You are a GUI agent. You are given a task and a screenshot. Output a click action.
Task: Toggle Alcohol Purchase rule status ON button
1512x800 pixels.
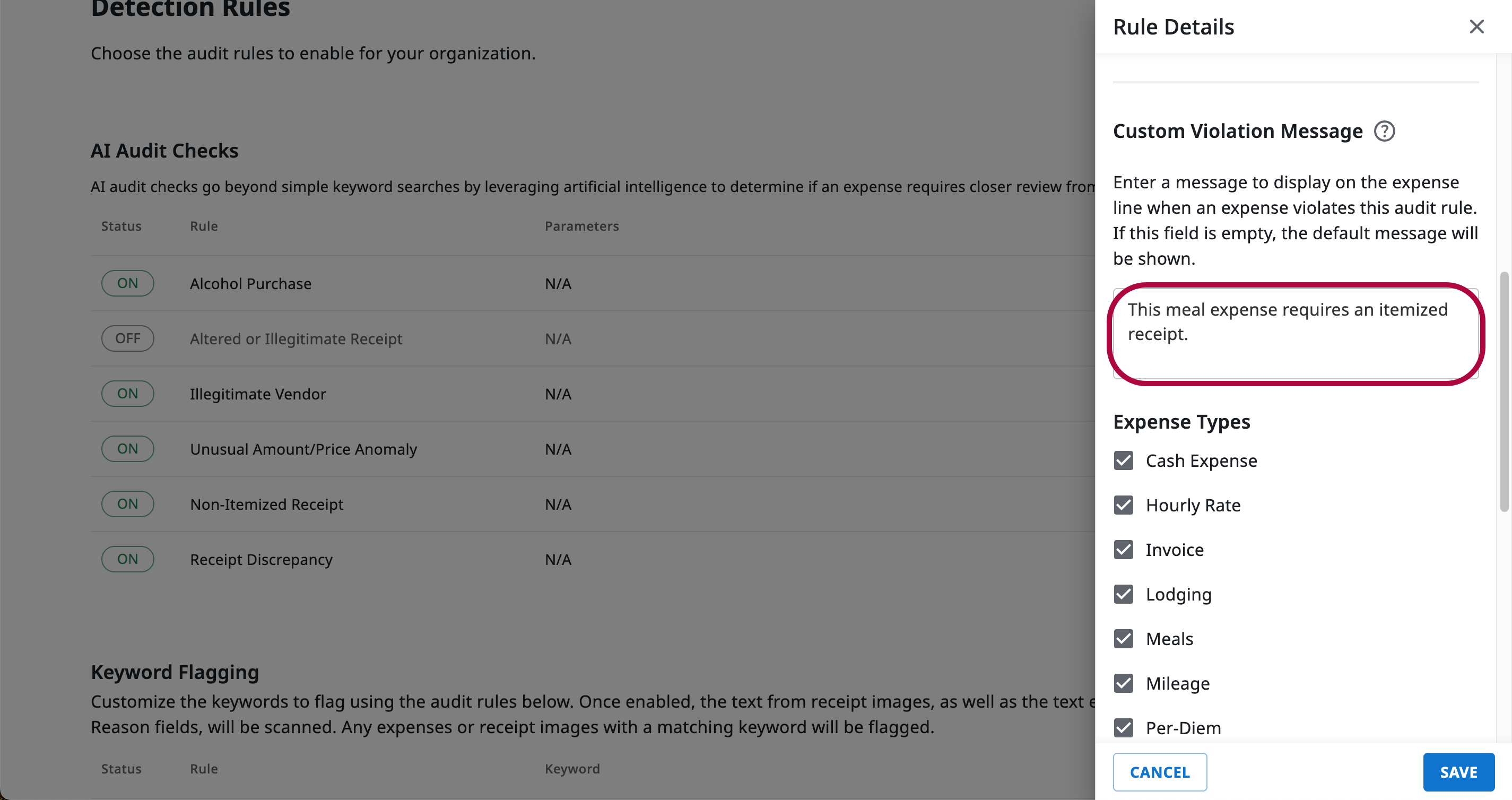(x=127, y=283)
